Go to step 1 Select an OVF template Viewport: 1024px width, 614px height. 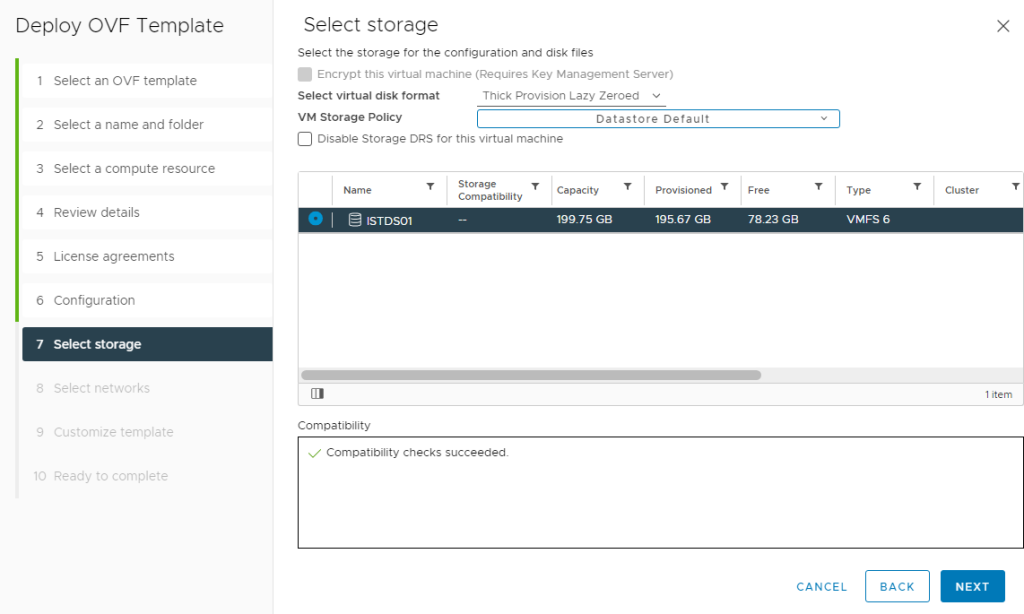pyautogui.click(x=148, y=81)
